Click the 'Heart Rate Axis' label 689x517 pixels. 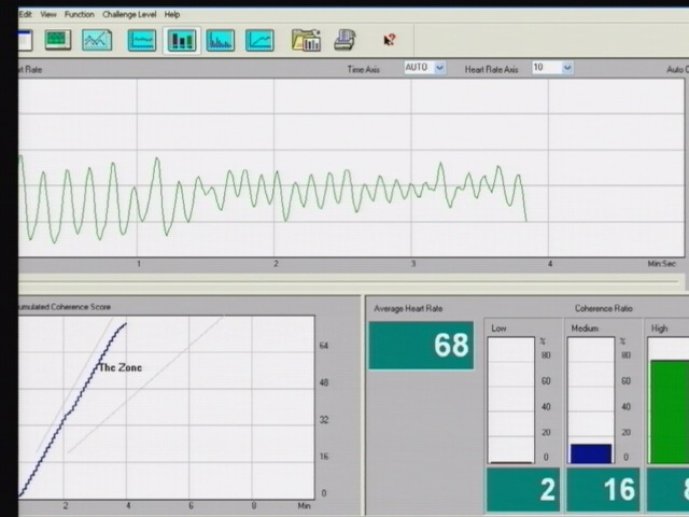click(x=491, y=69)
